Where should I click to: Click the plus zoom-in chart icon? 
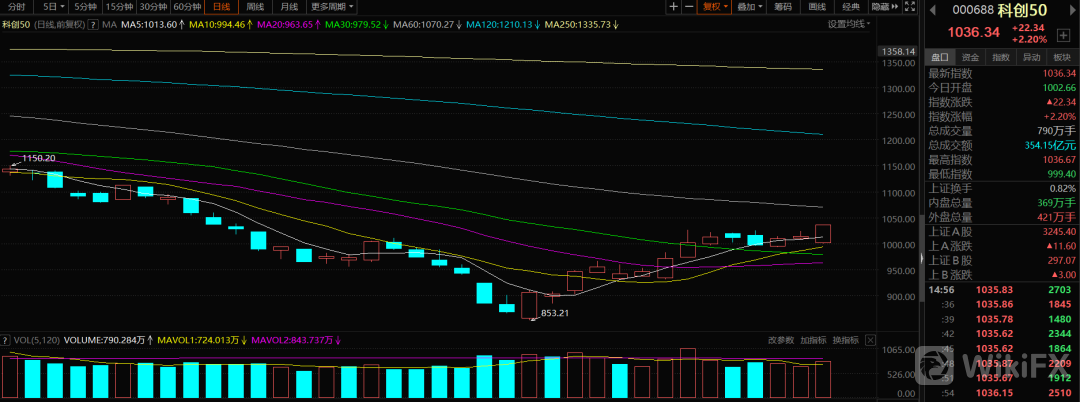pyautogui.click(x=674, y=6)
